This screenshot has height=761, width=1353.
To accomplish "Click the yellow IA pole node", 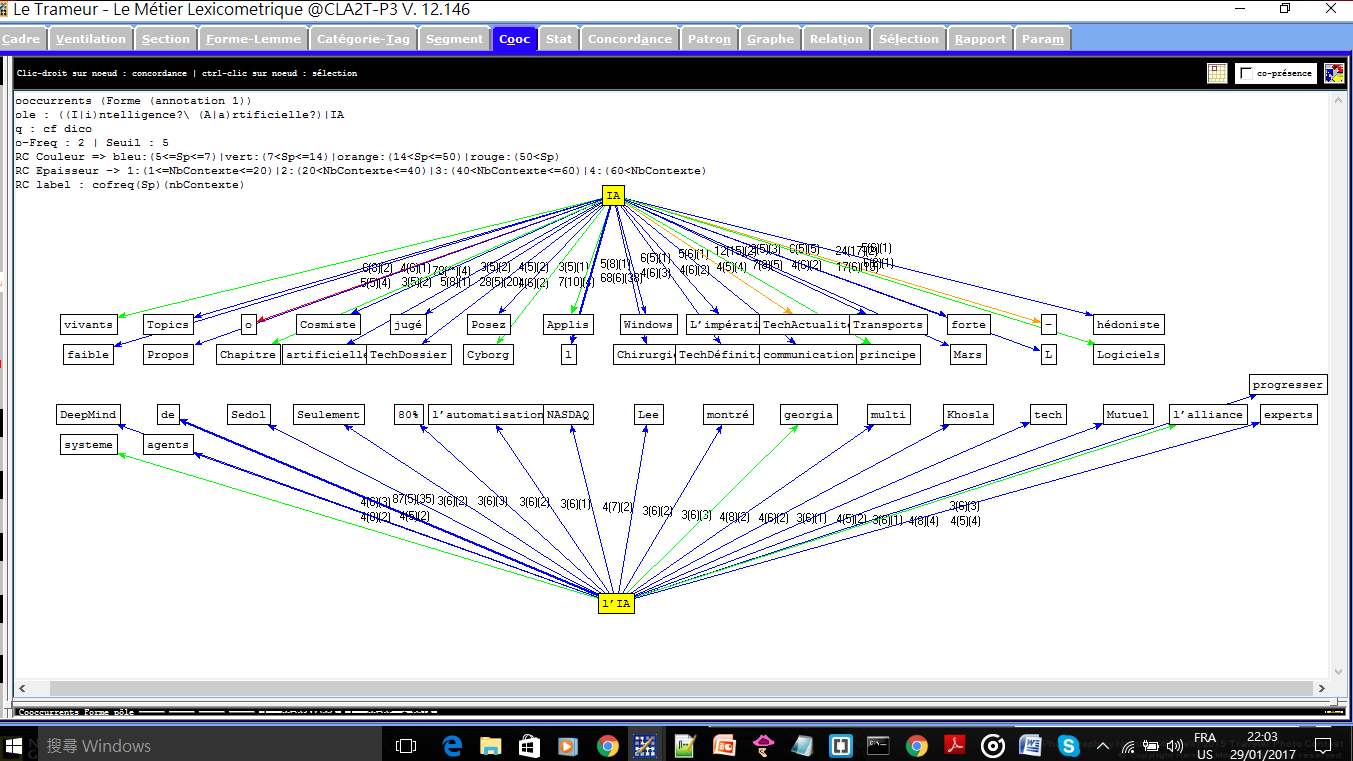I will (x=613, y=196).
